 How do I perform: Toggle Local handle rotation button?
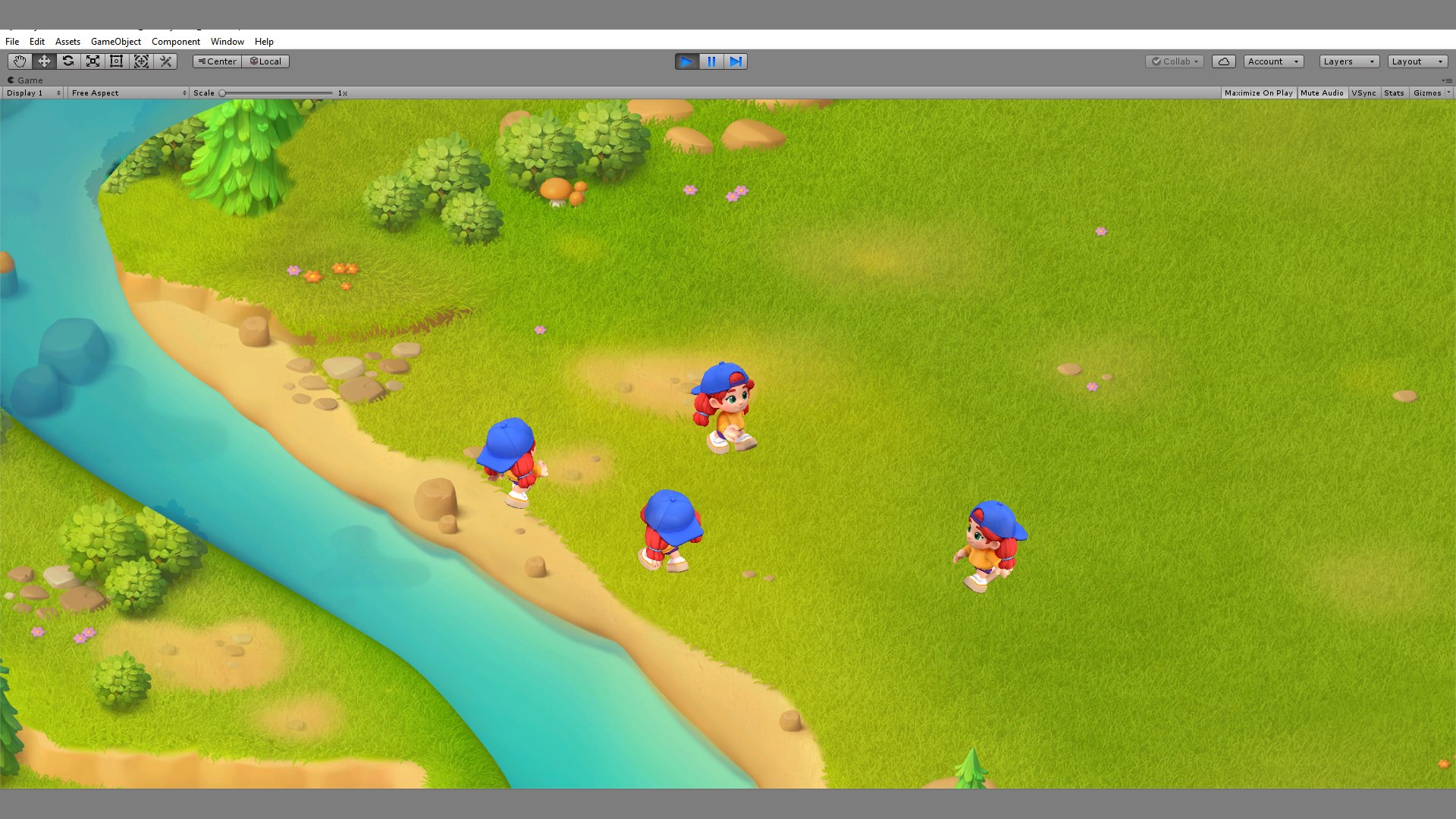(266, 61)
